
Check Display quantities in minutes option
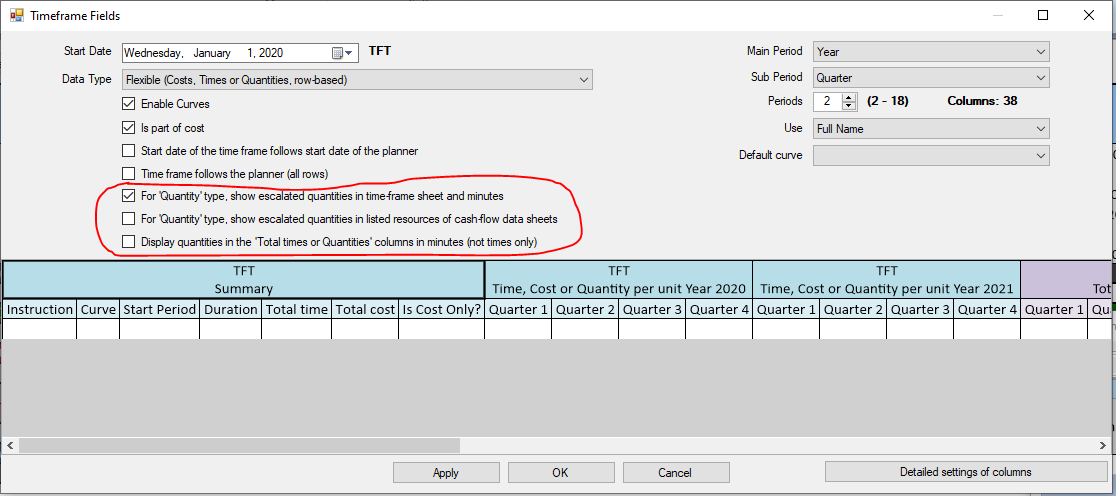(128, 241)
